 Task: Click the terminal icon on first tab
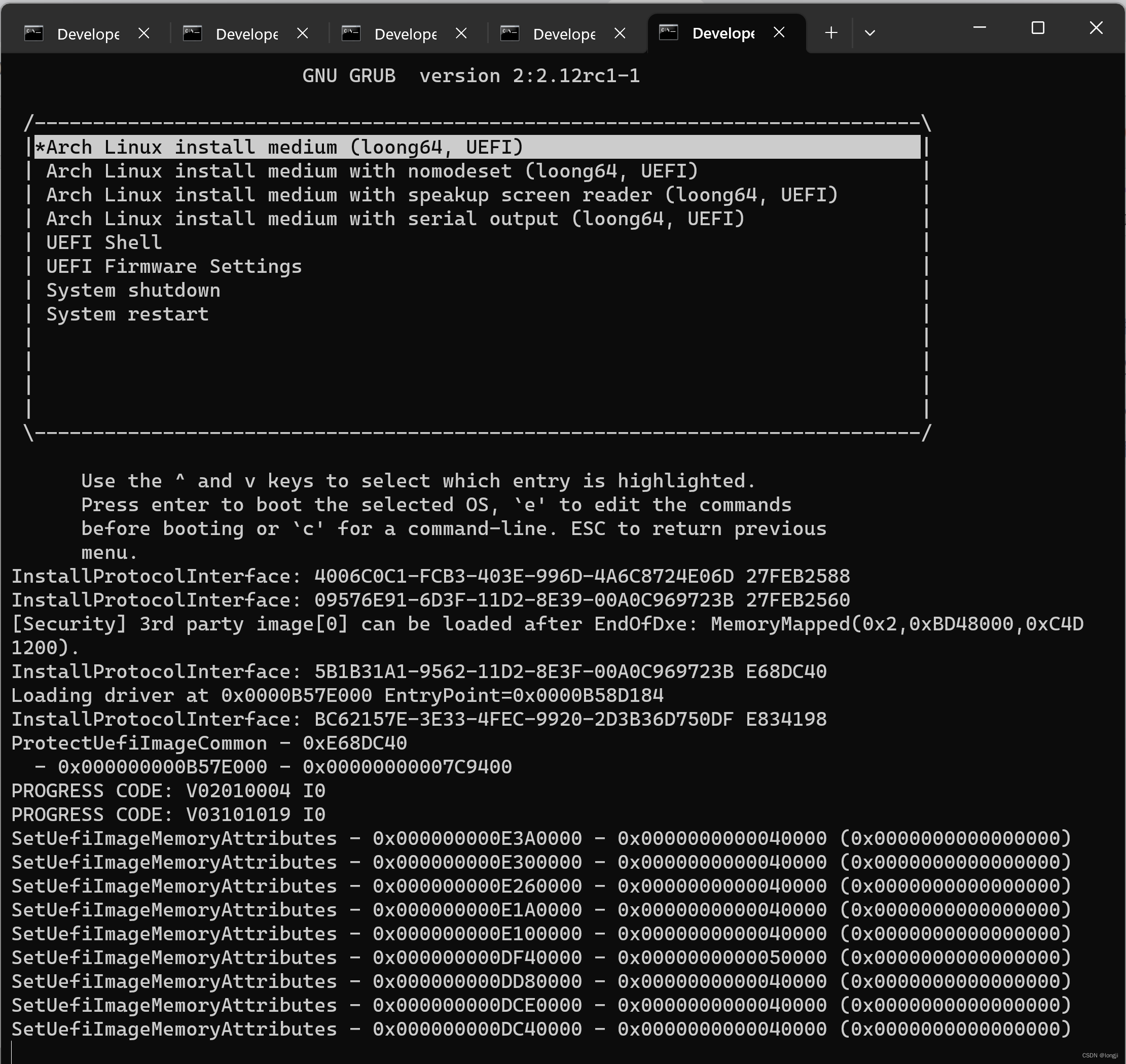34,33
